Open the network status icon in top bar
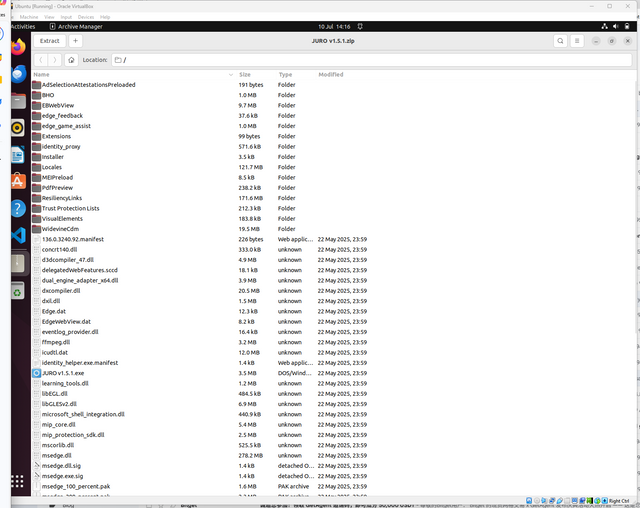The image size is (640, 508). click(604, 27)
